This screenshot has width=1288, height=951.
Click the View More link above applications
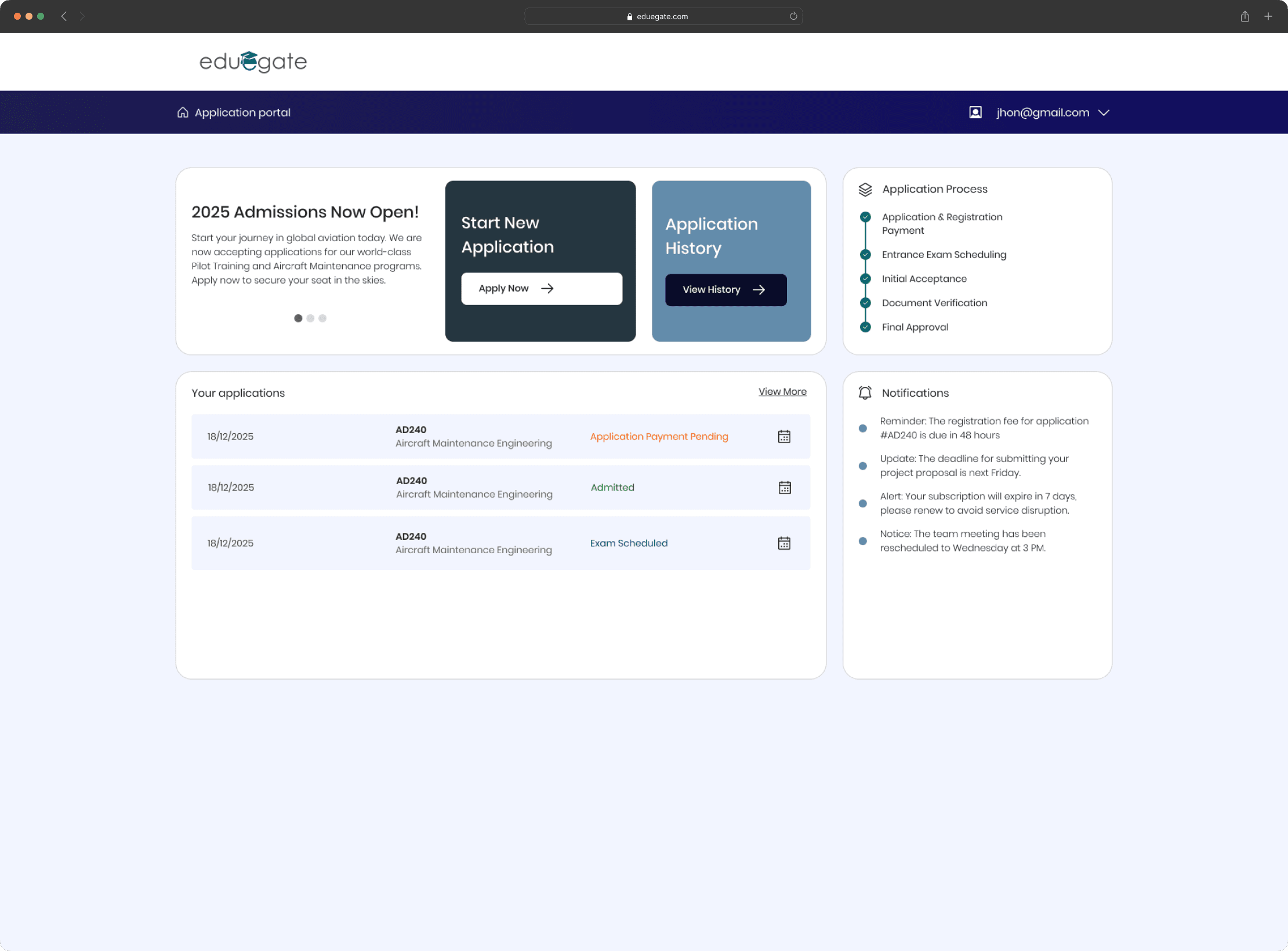coord(782,391)
